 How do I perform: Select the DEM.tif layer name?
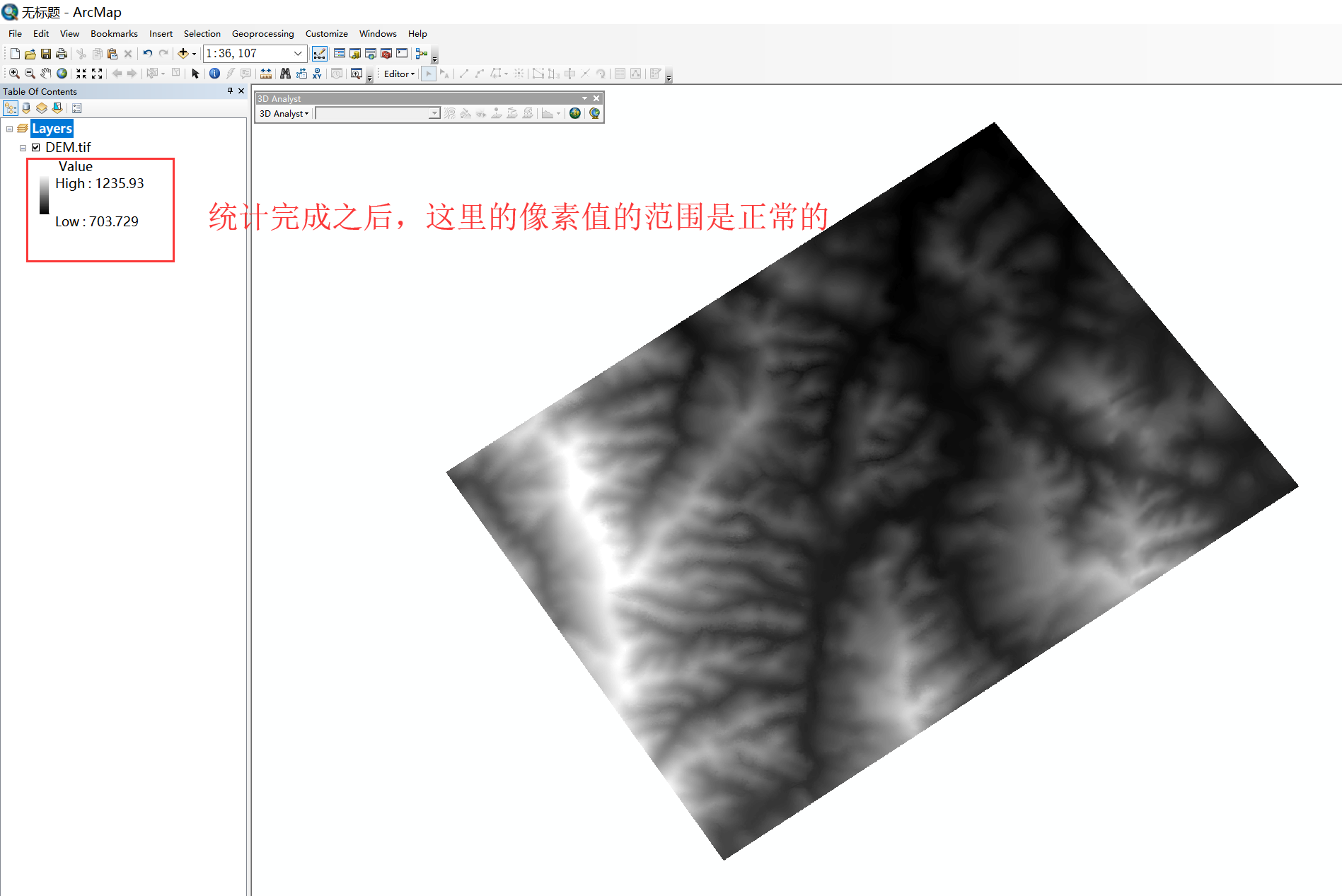(x=68, y=147)
